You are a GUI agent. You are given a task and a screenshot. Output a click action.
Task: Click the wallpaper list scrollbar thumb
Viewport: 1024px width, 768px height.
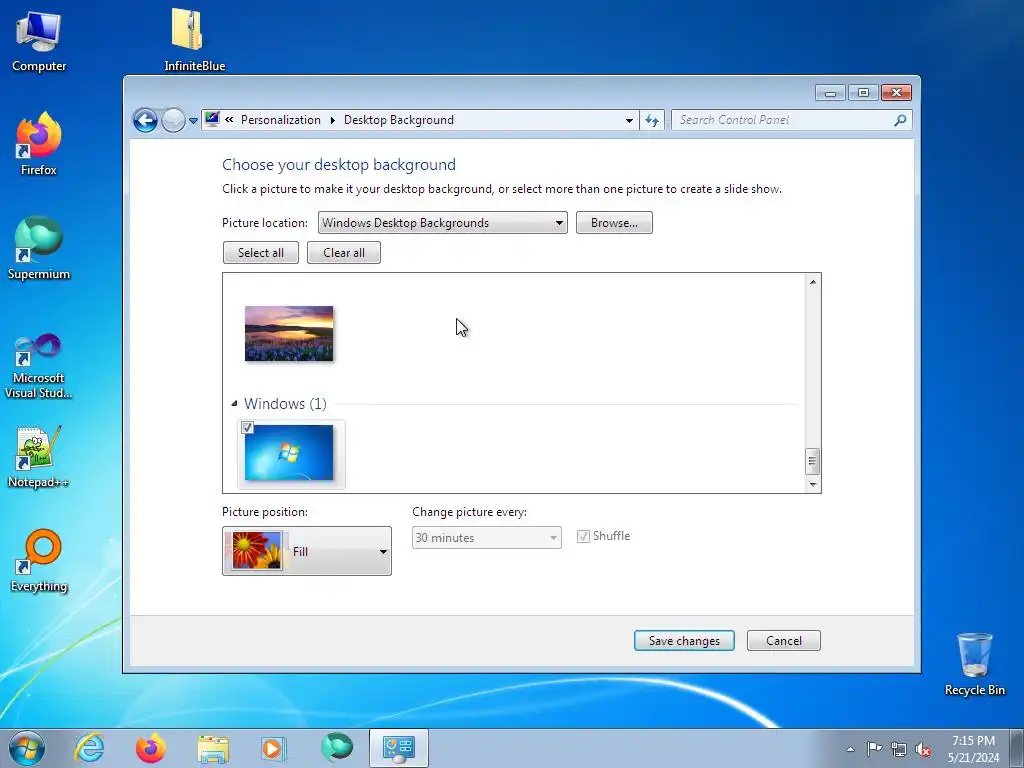coord(812,461)
